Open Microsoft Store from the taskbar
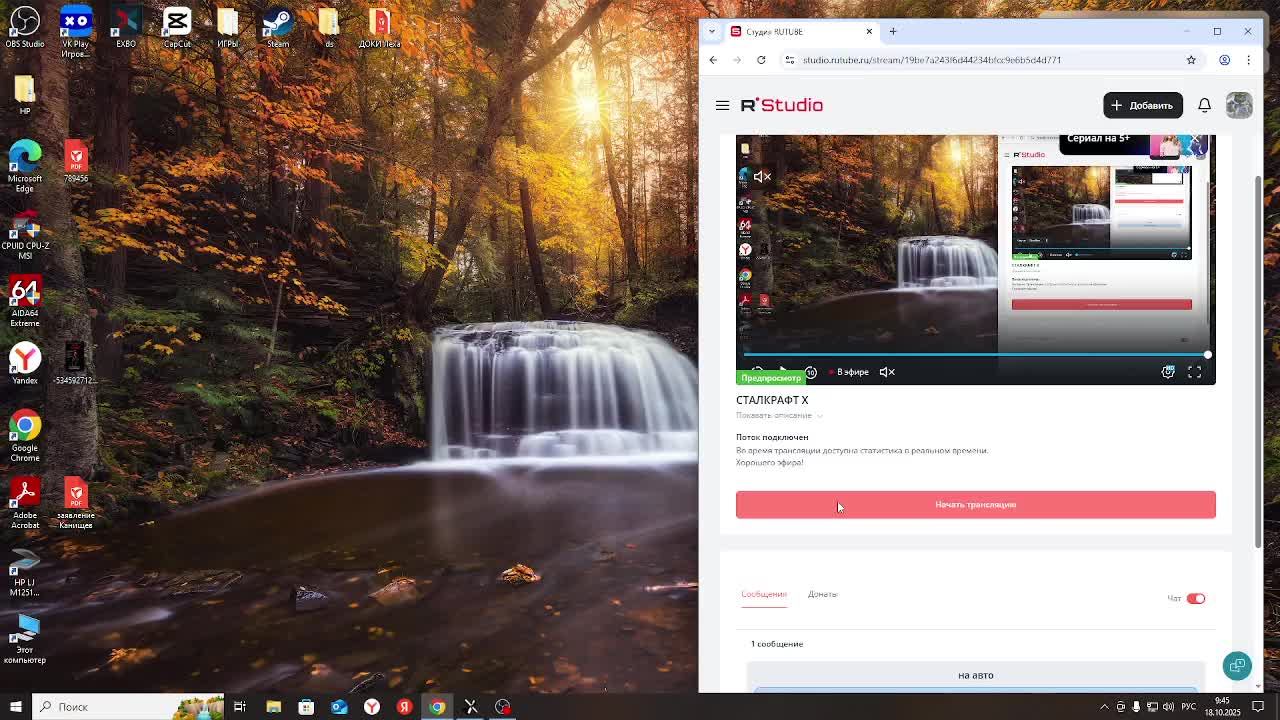The height and width of the screenshot is (720, 1280). click(306, 707)
